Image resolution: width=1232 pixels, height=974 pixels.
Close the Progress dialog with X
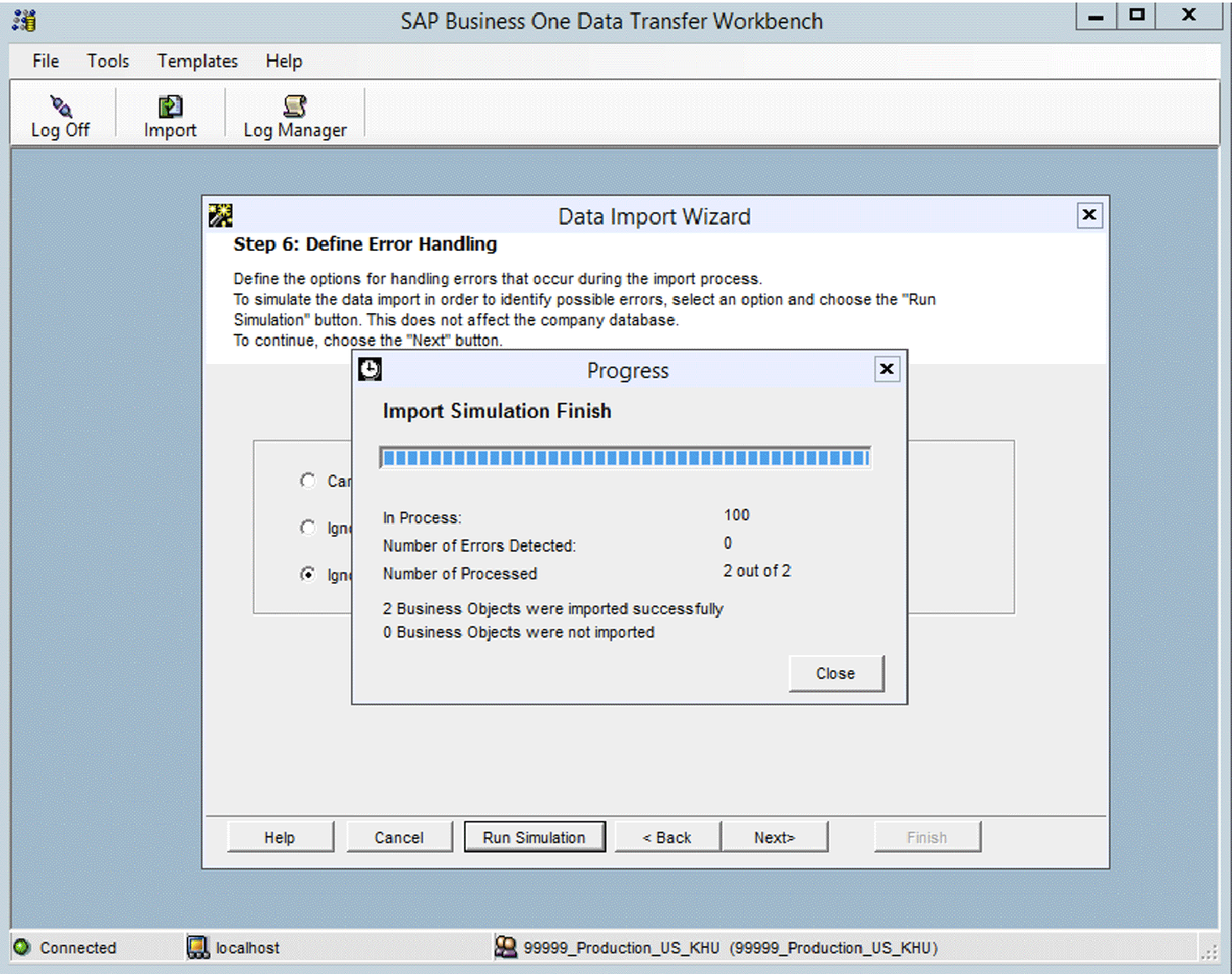pyautogui.click(x=887, y=369)
